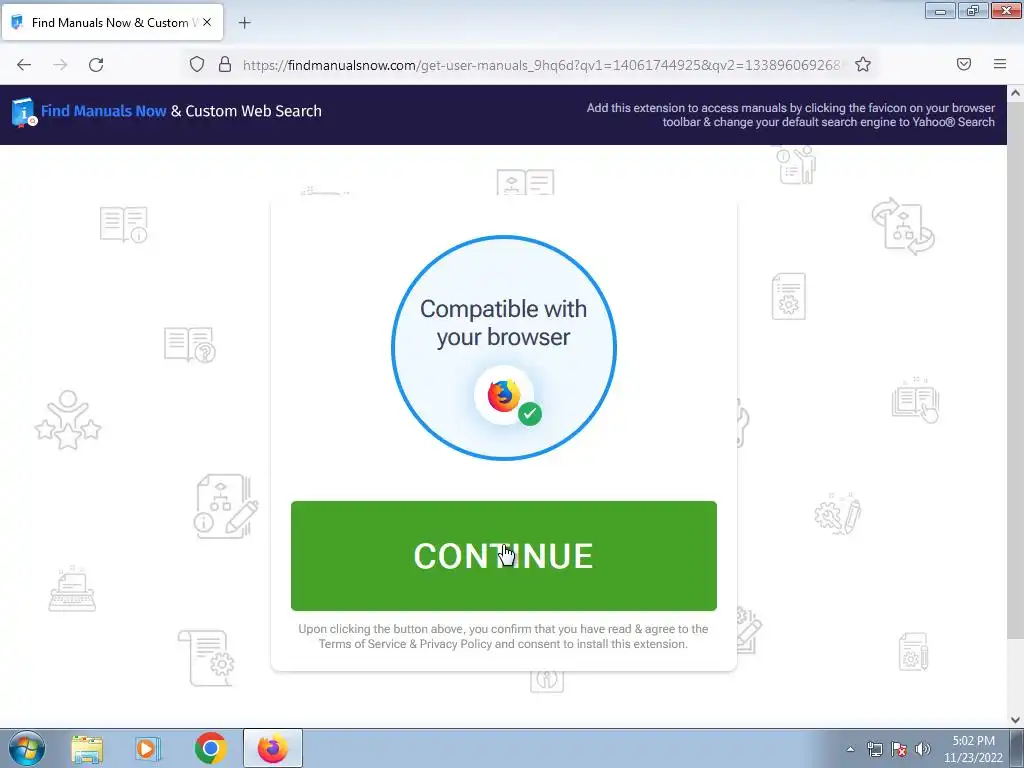1024x768 pixels.
Task: Show hidden system tray icons
Action: tap(850, 749)
